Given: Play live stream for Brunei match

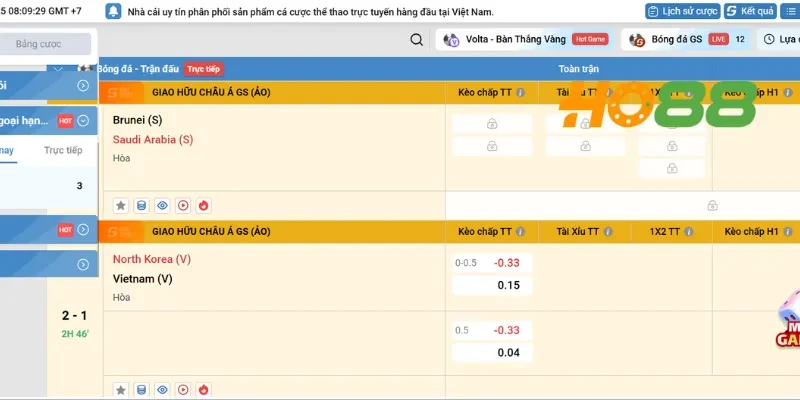Looking at the screenshot, I should tap(183, 206).
